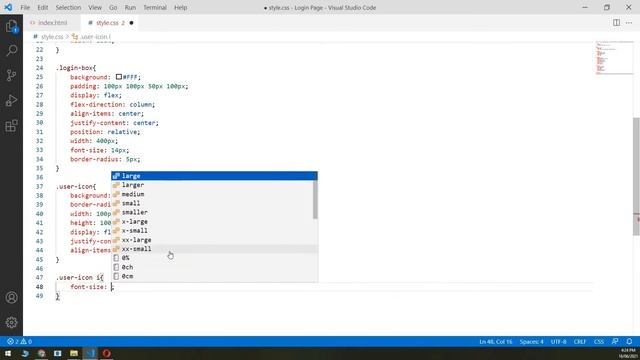Viewport: 640px width, 360px height.
Task: Open Chrome from the taskbar
Action: coord(41,353)
